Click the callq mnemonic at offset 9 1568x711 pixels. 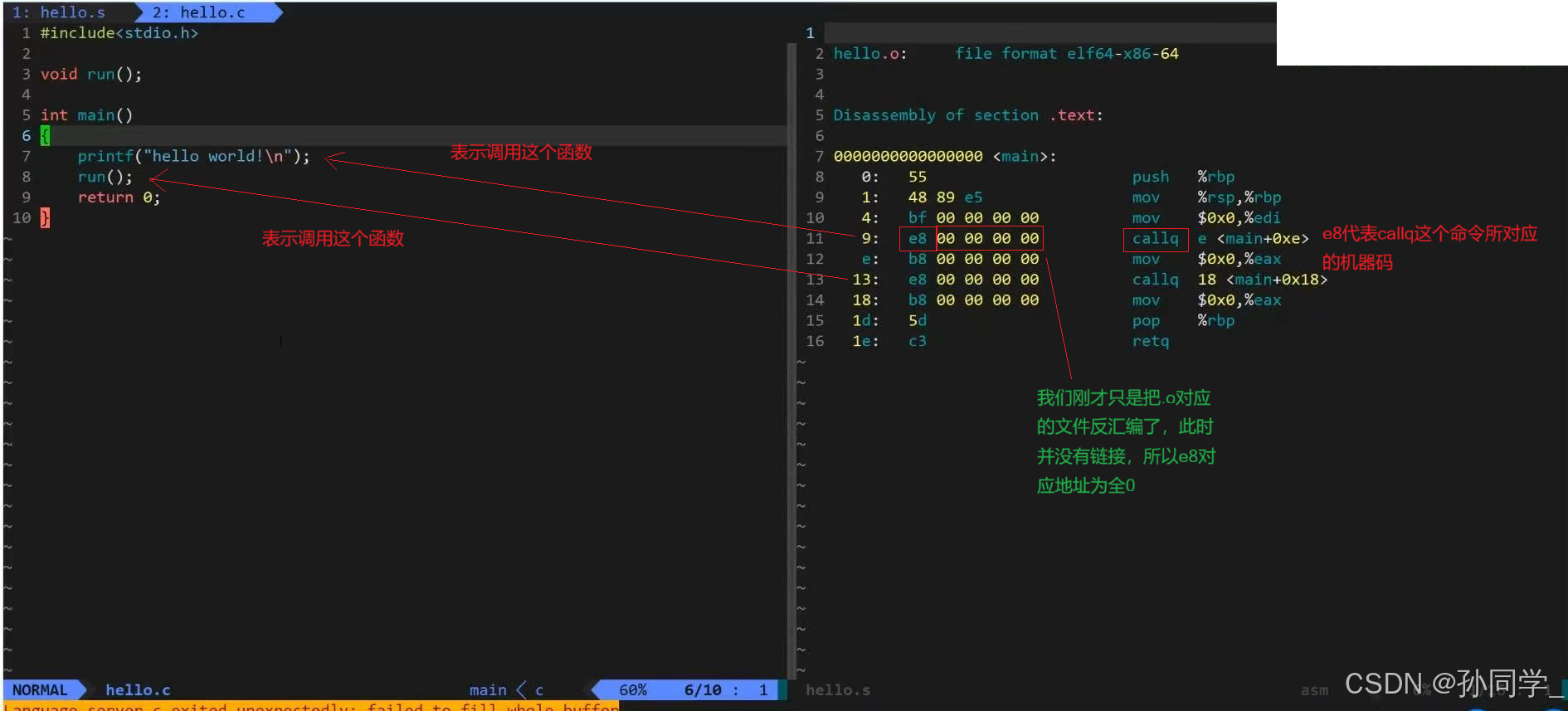[x=1155, y=239]
